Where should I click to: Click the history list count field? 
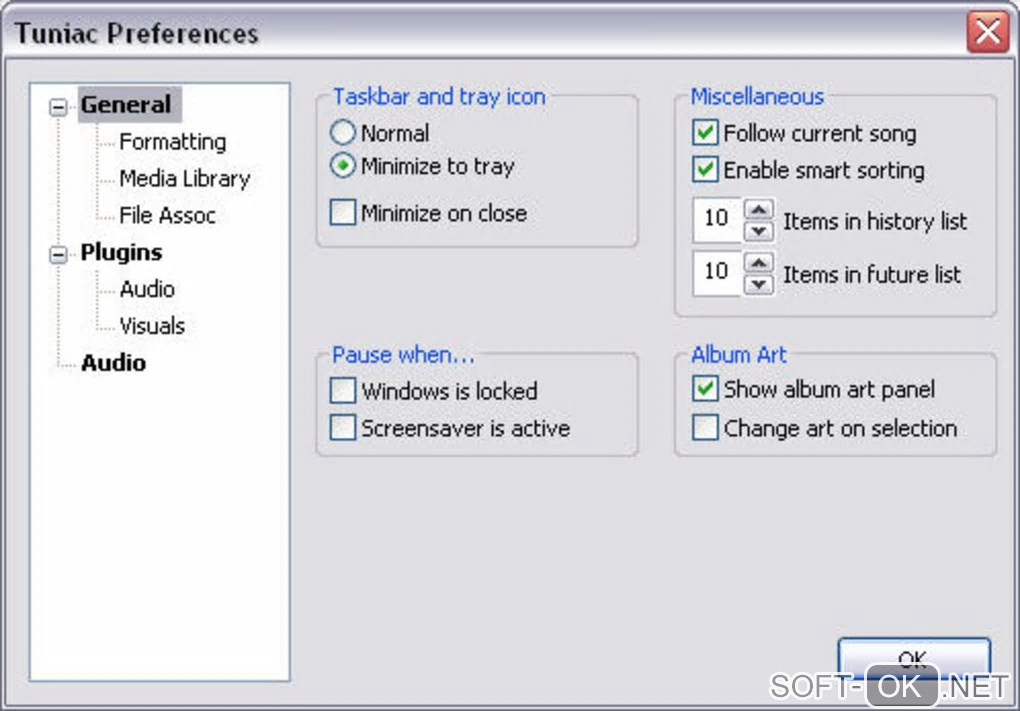point(717,219)
